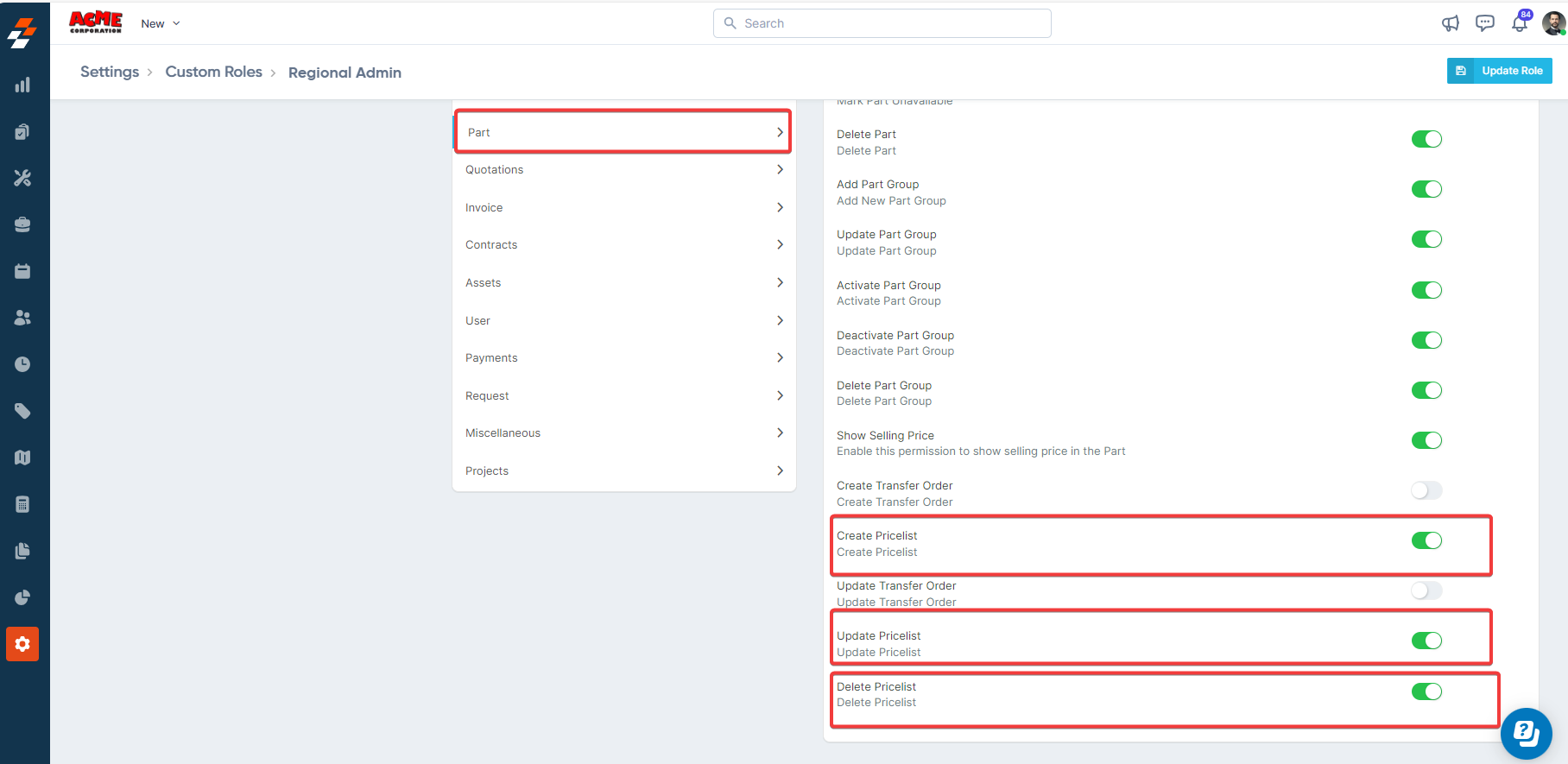Expand the Miscellaneous permissions category
The image size is (1568, 764).
coord(623,433)
